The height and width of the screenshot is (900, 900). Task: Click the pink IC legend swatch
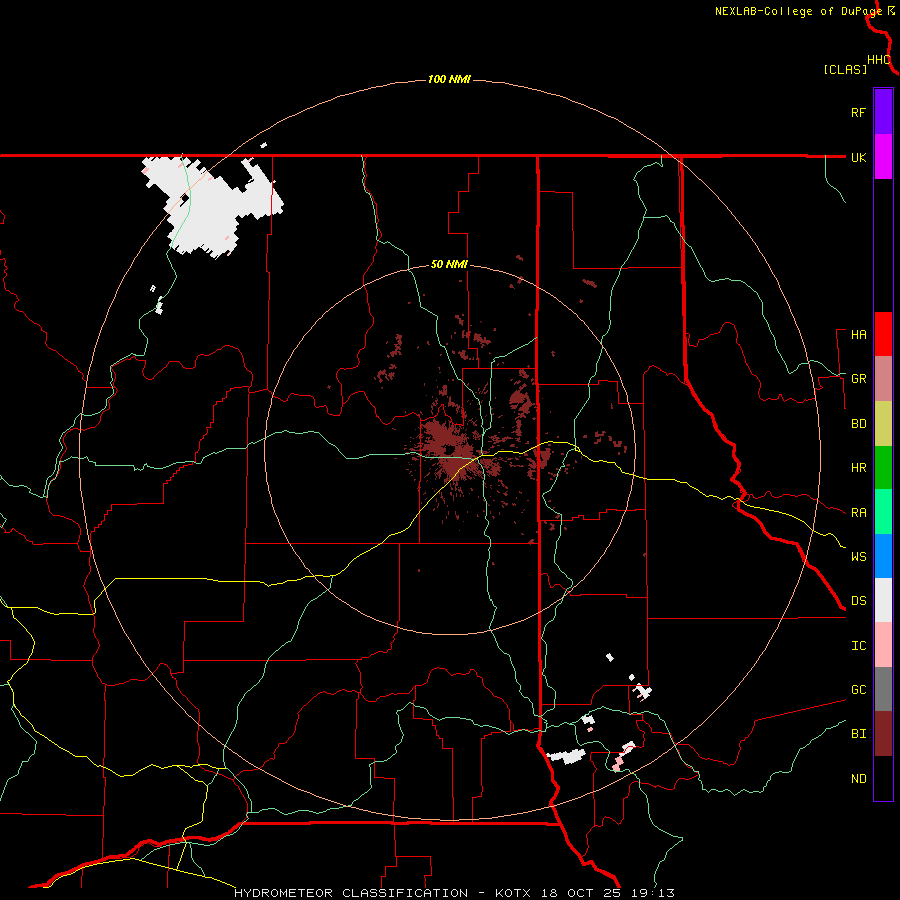(883, 645)
